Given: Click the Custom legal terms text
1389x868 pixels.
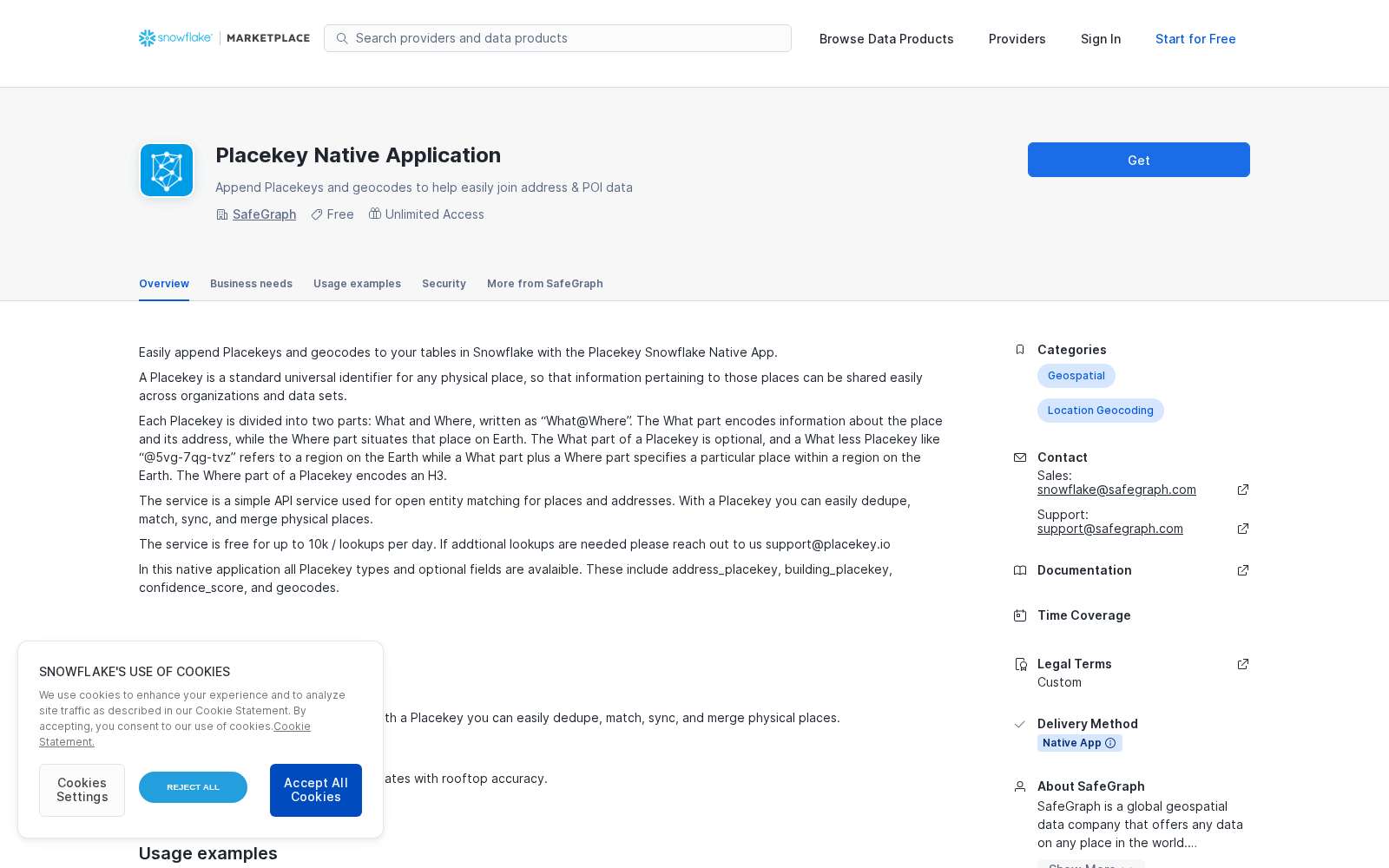Looking at the screenshot, I should point(1059,682).
